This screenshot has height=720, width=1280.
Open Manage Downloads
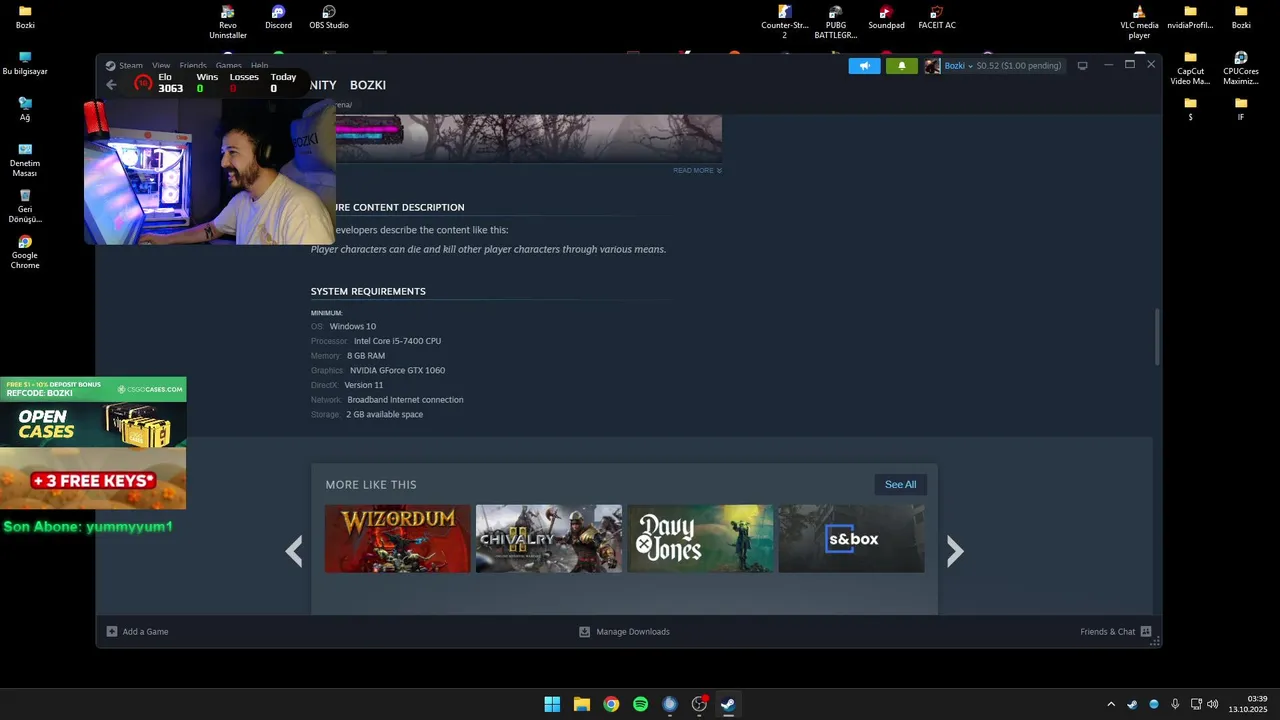pos(624,632)
